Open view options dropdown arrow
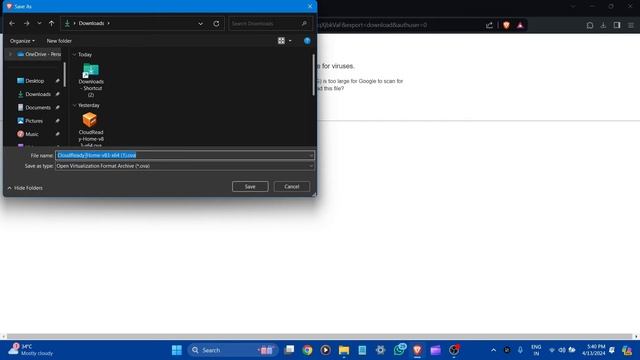640x360 pixels. [290, 41]
